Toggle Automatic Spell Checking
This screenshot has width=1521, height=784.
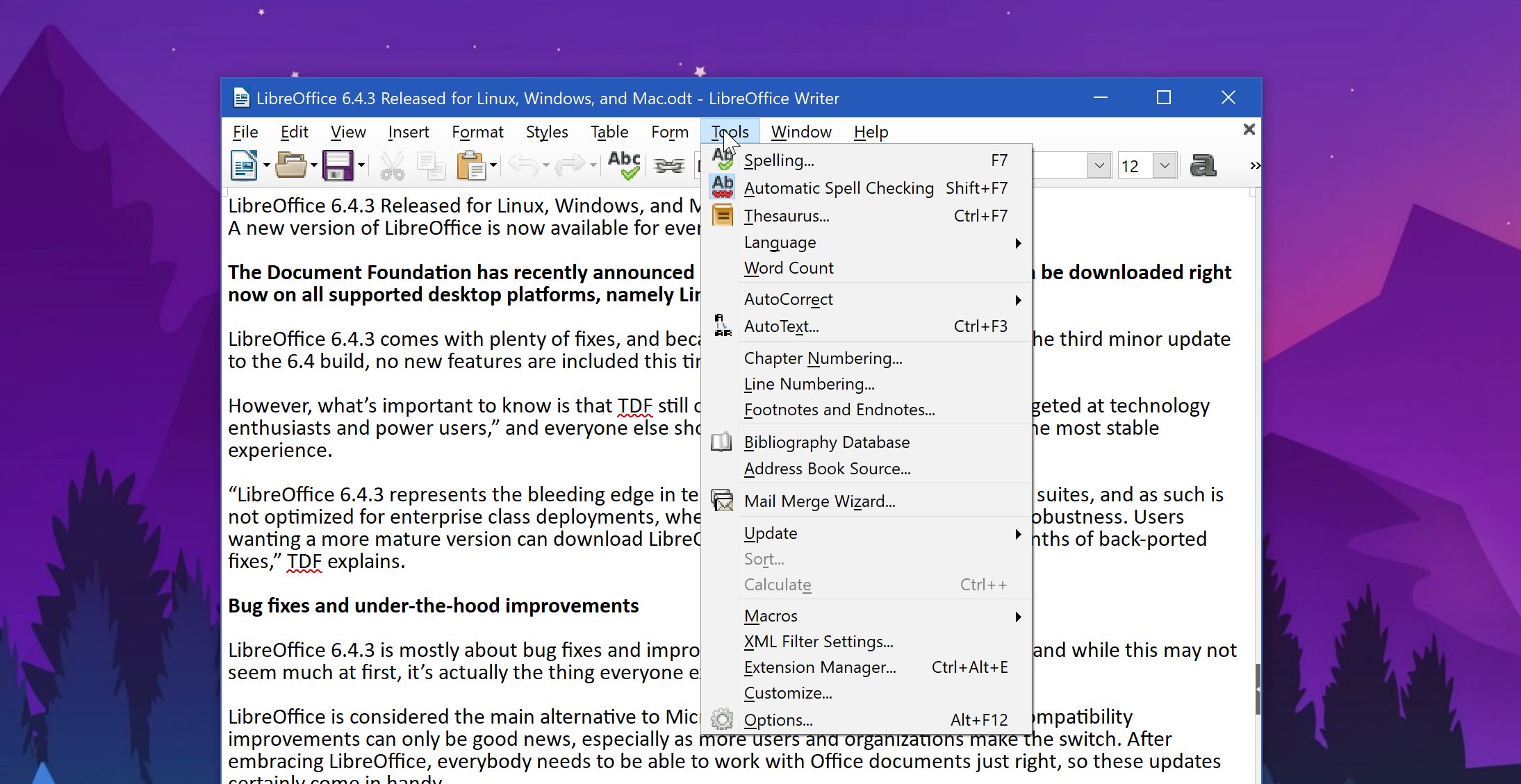point(839,187)
